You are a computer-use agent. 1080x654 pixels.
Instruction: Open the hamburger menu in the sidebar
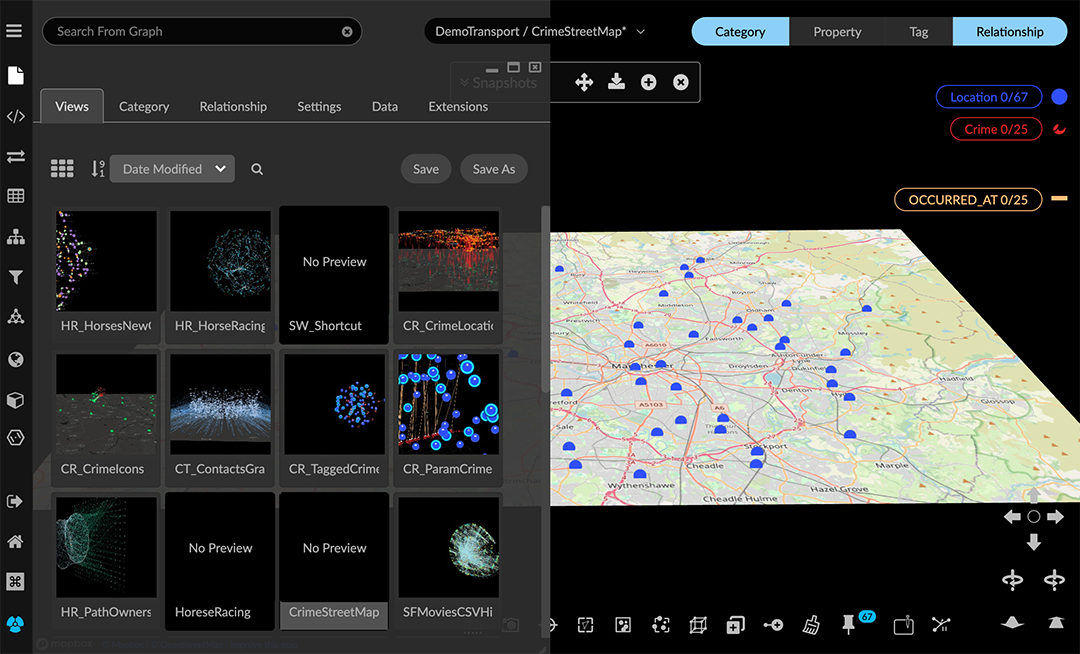tap(14, 31)
